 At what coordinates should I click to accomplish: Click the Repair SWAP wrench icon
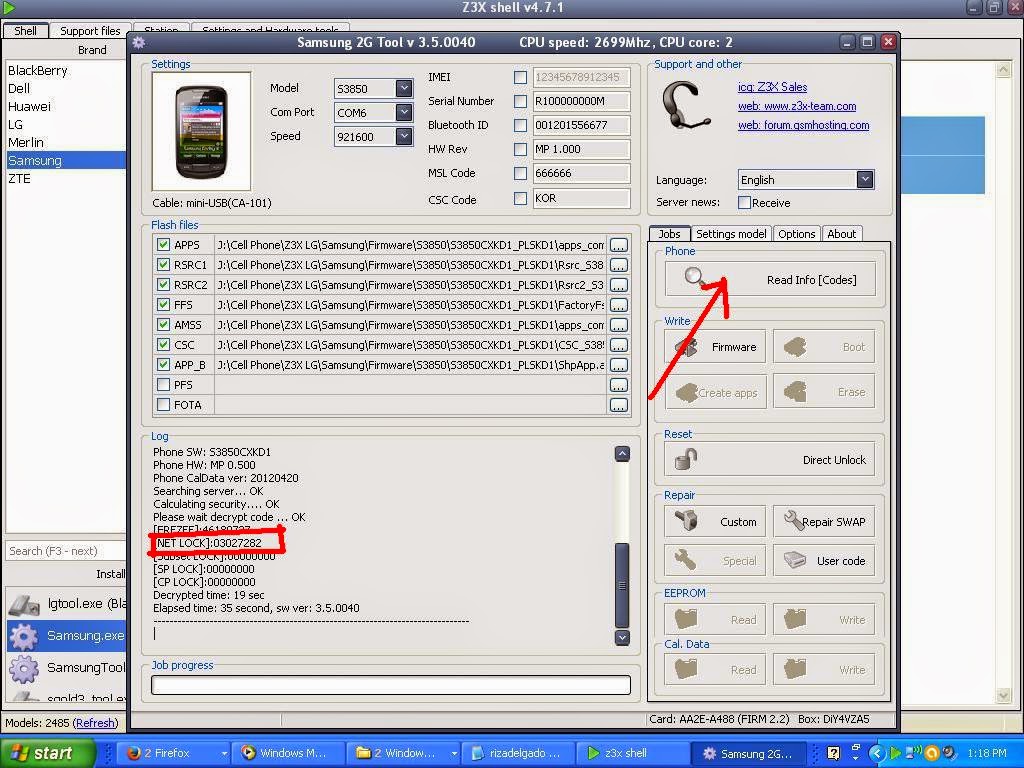[x=793, y=520]
